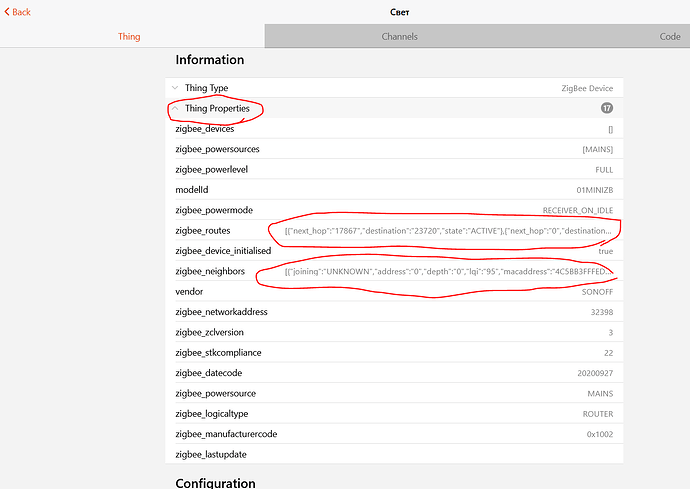Image resolution: width=690 pixels, height=489 pixels.
Task: Switch to the Thing tab
Action: [x=129, y=36]
